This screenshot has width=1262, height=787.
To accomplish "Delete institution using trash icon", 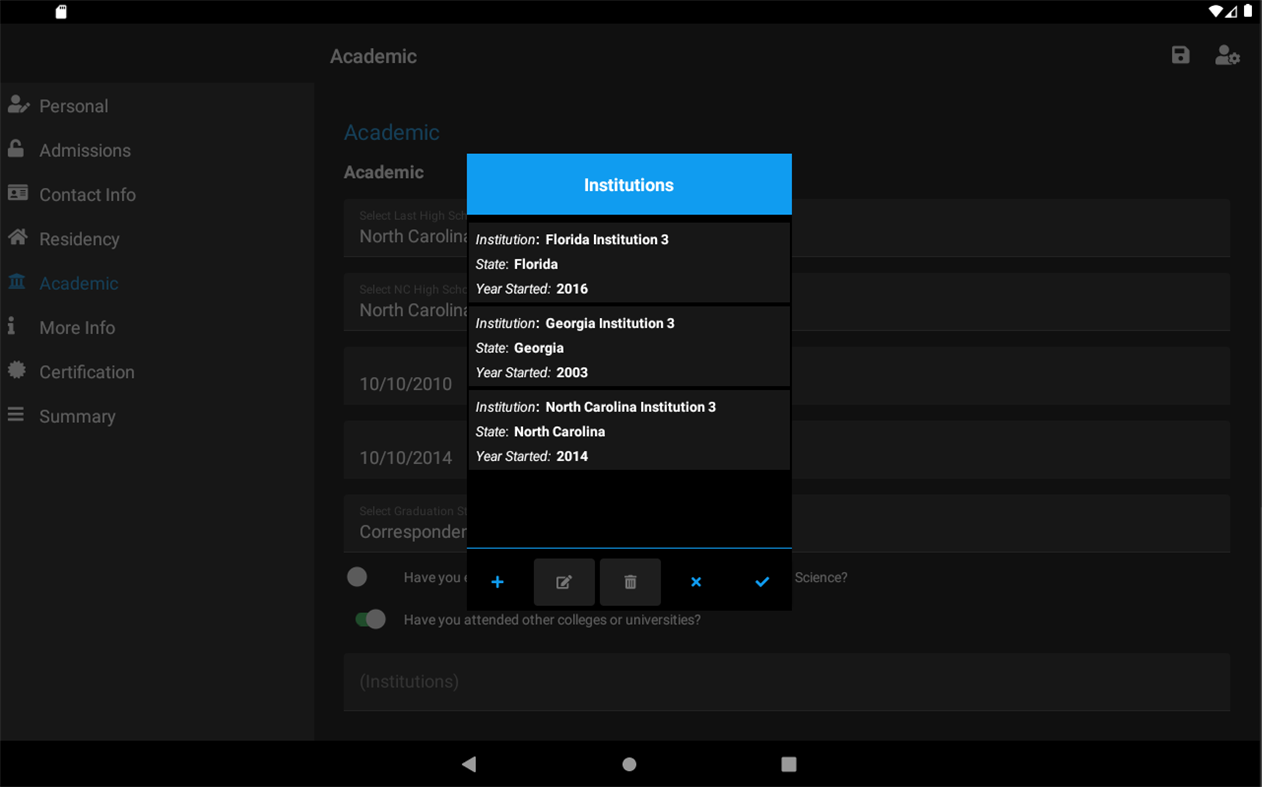I will pos(630,582).
